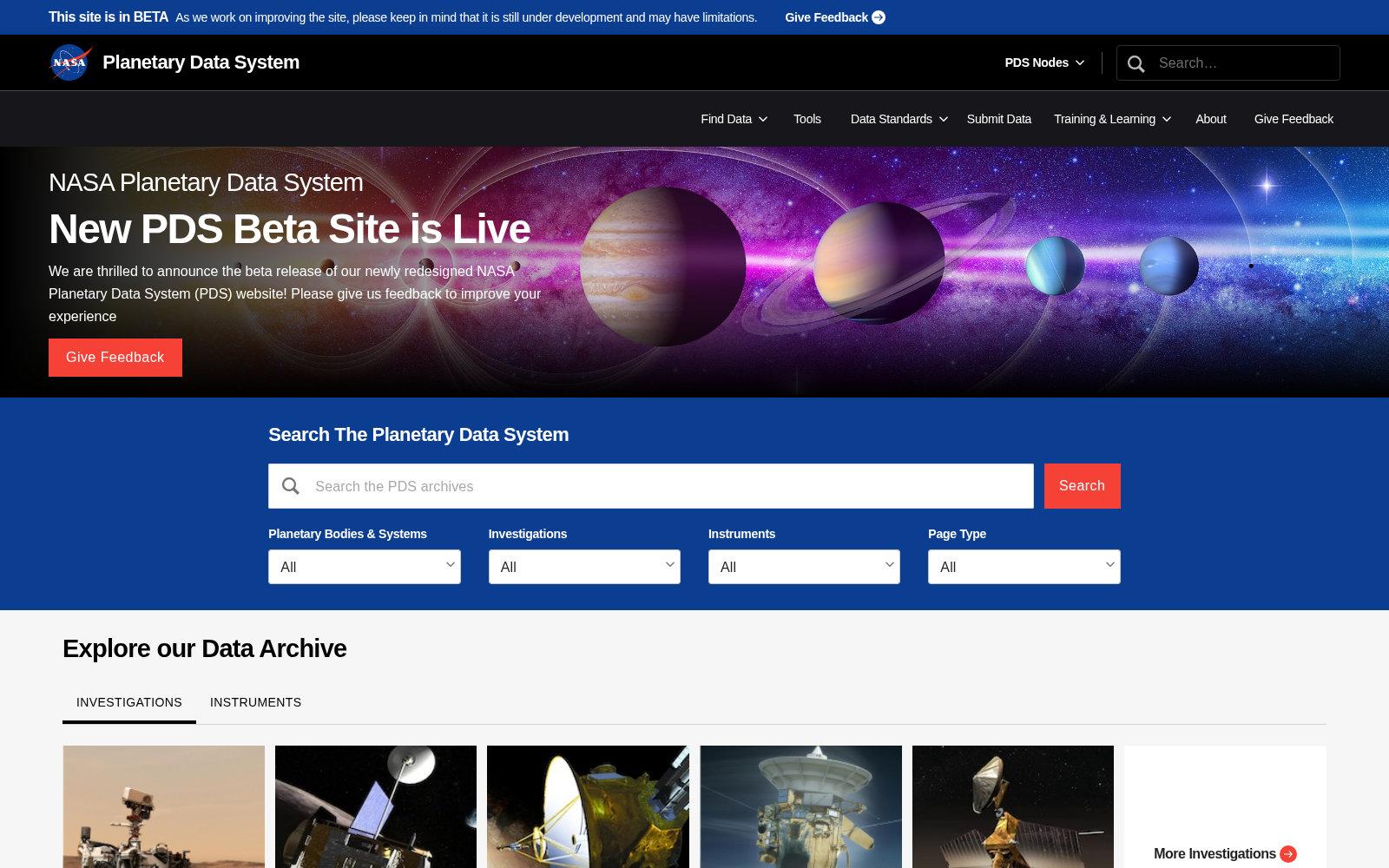1389x868 pixels.
Task: Click the 'Search The Planetary Data System' heading
Action: tap(418, 435)
